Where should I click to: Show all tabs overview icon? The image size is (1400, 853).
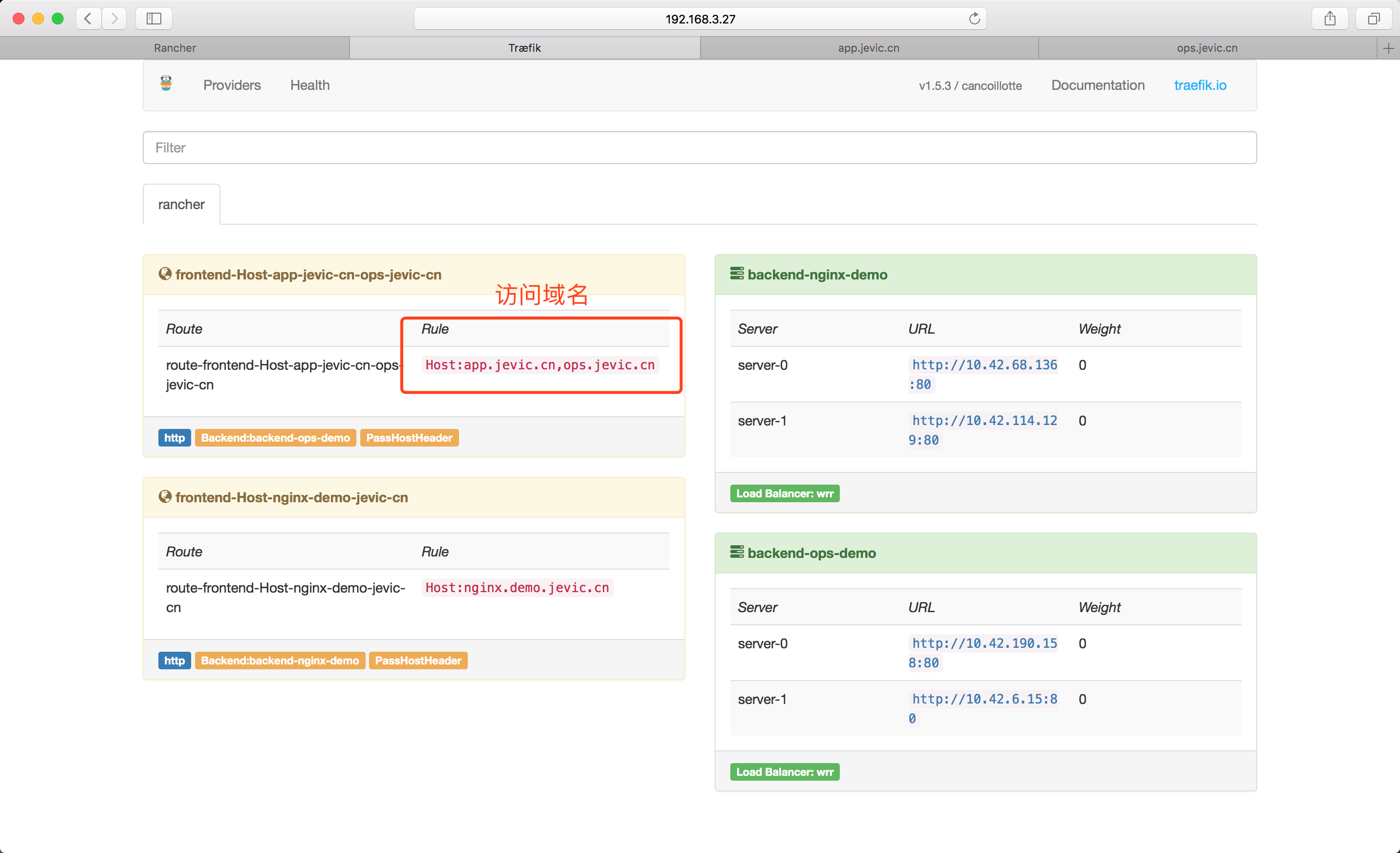[1373, 19]
